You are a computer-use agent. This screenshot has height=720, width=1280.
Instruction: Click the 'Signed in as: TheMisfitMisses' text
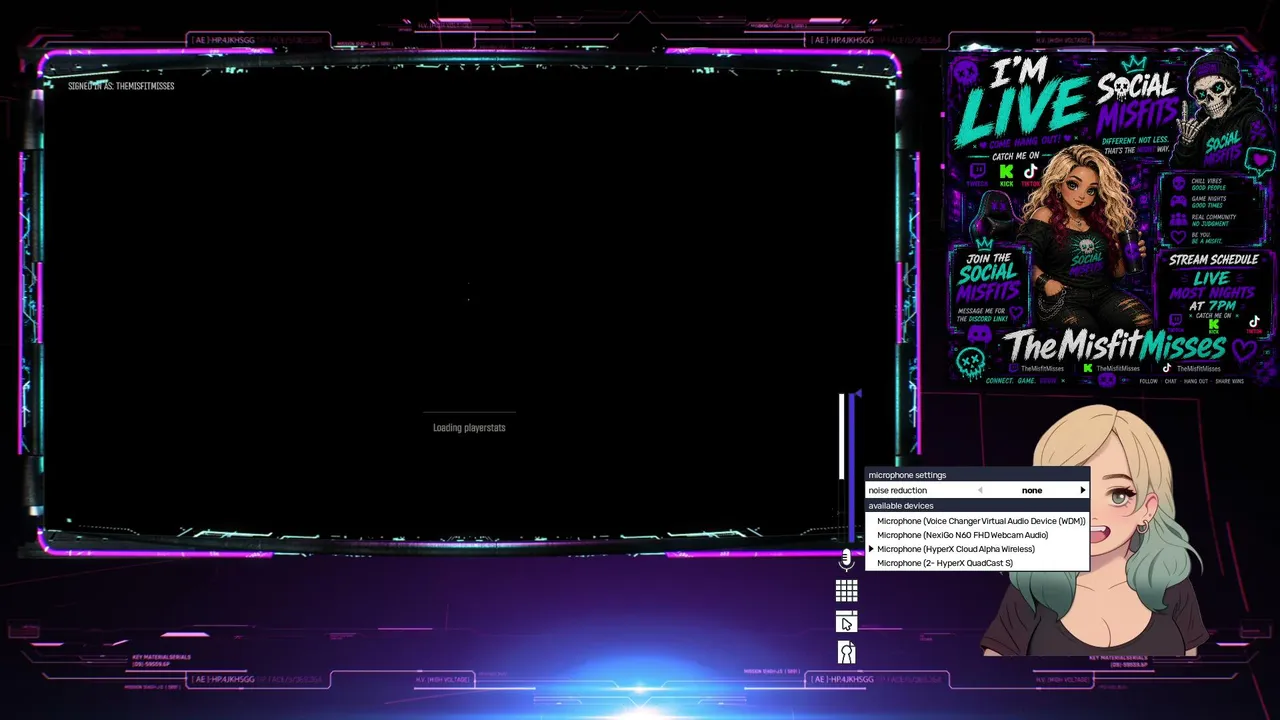pos(121,86)
